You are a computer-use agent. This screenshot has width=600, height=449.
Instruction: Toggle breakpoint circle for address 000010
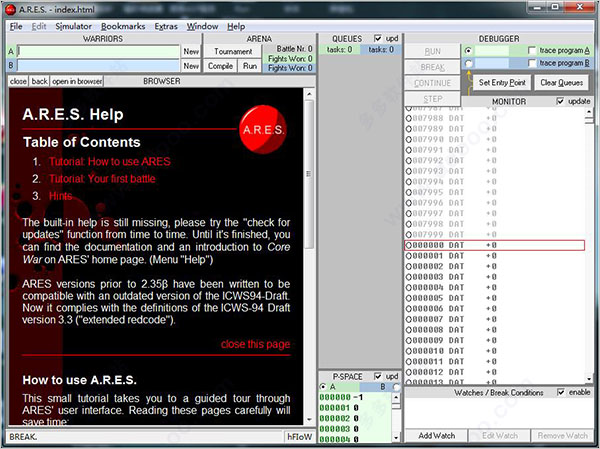tap(408, 351)
